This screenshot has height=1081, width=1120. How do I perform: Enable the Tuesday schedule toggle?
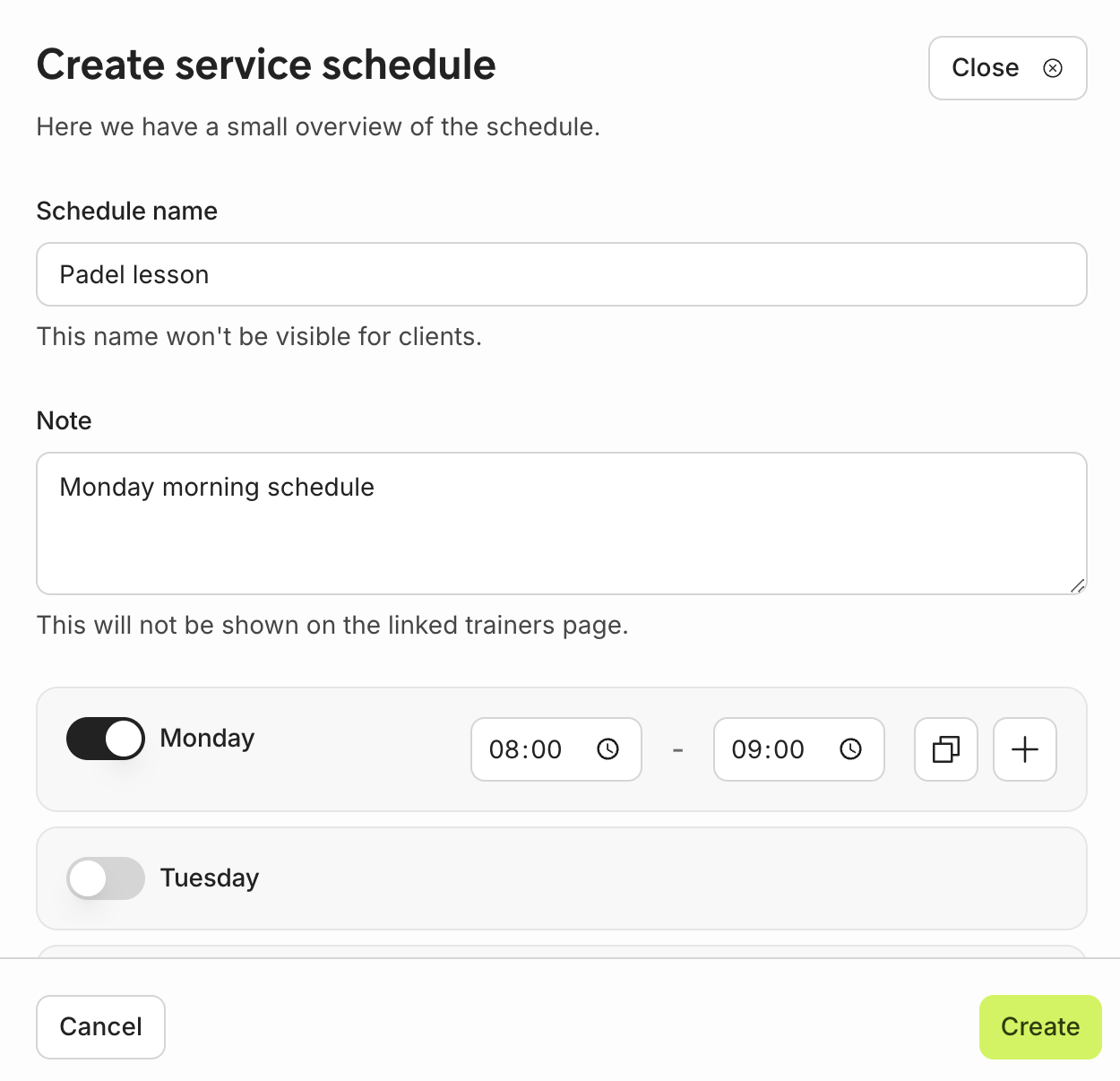point(106,878)
